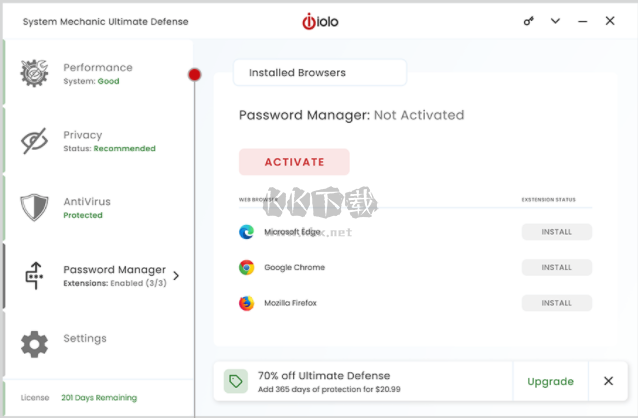Select the Privacy crossed-eye icon
This screenshot has height=418, width=638.
tap(34, 141)
